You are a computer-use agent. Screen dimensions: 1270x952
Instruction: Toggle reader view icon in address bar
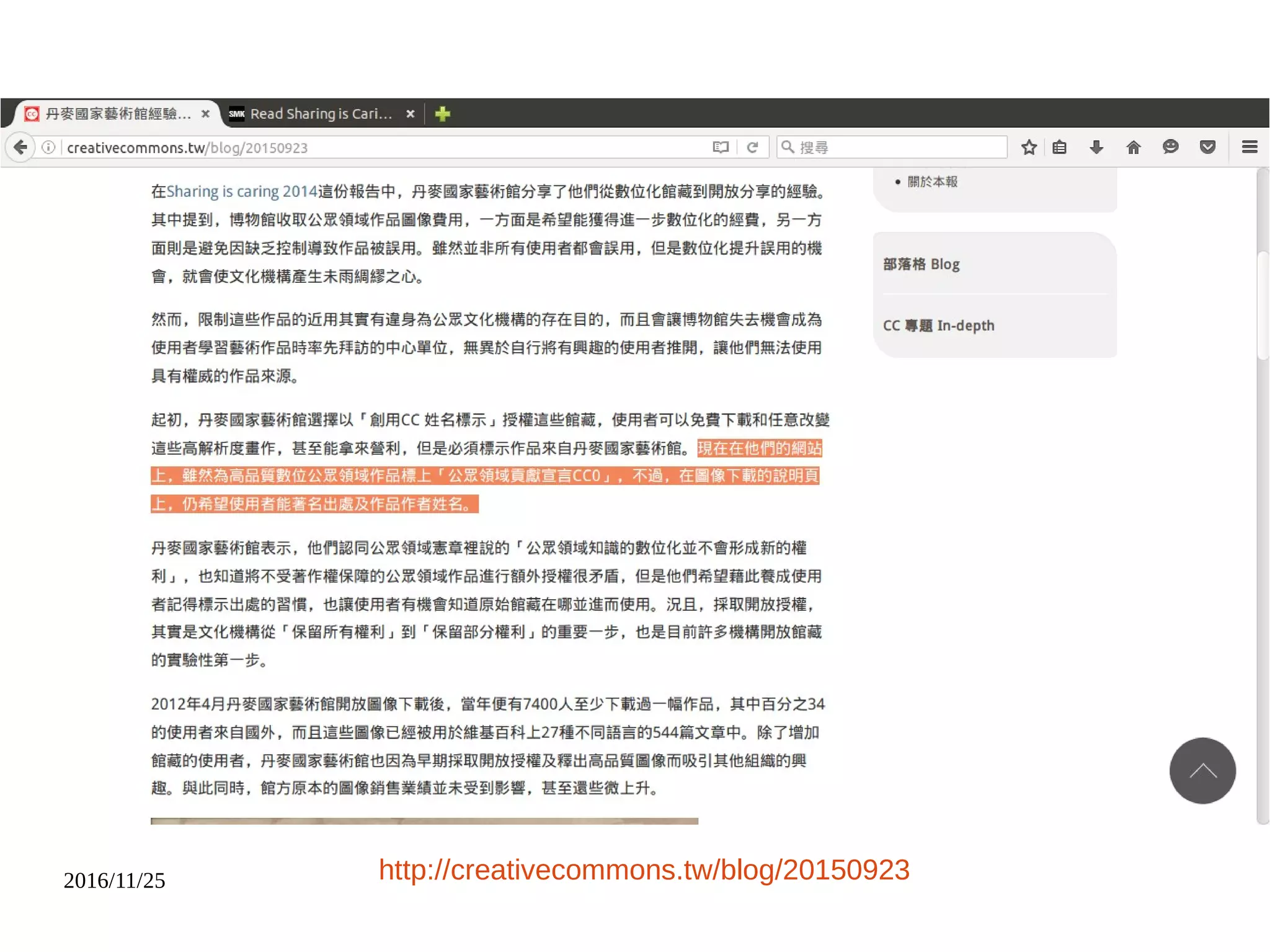720,147
